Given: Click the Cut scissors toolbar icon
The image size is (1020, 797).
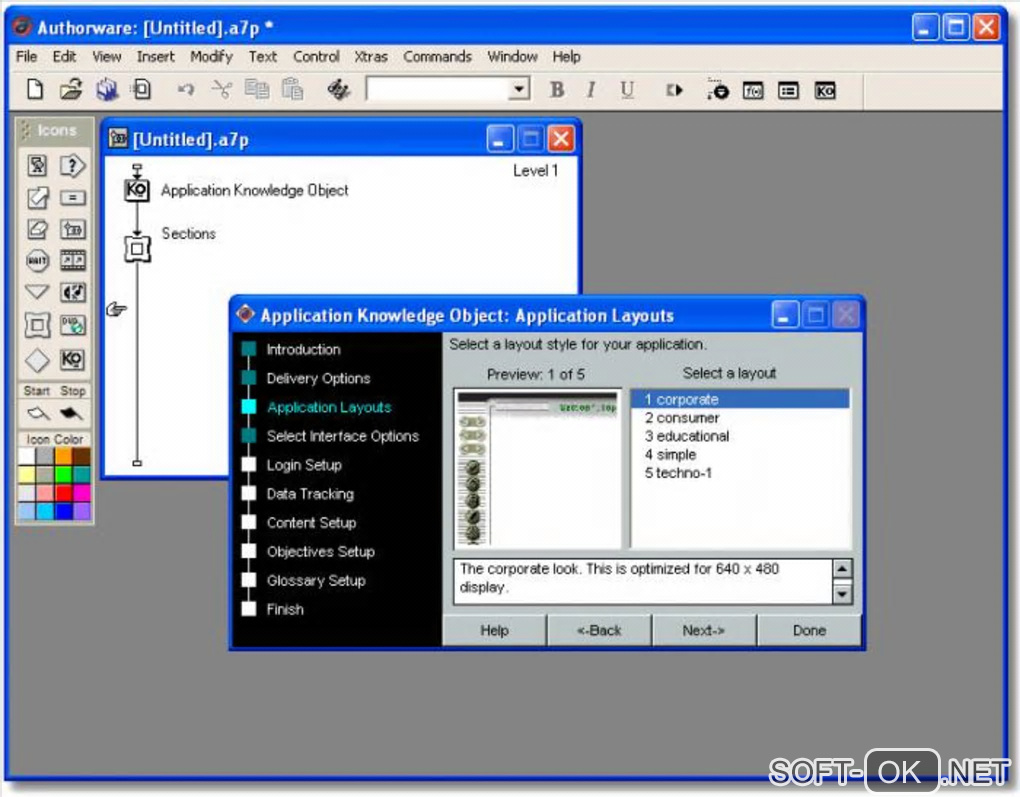Looking at the screenshot, I should (222, 89).
